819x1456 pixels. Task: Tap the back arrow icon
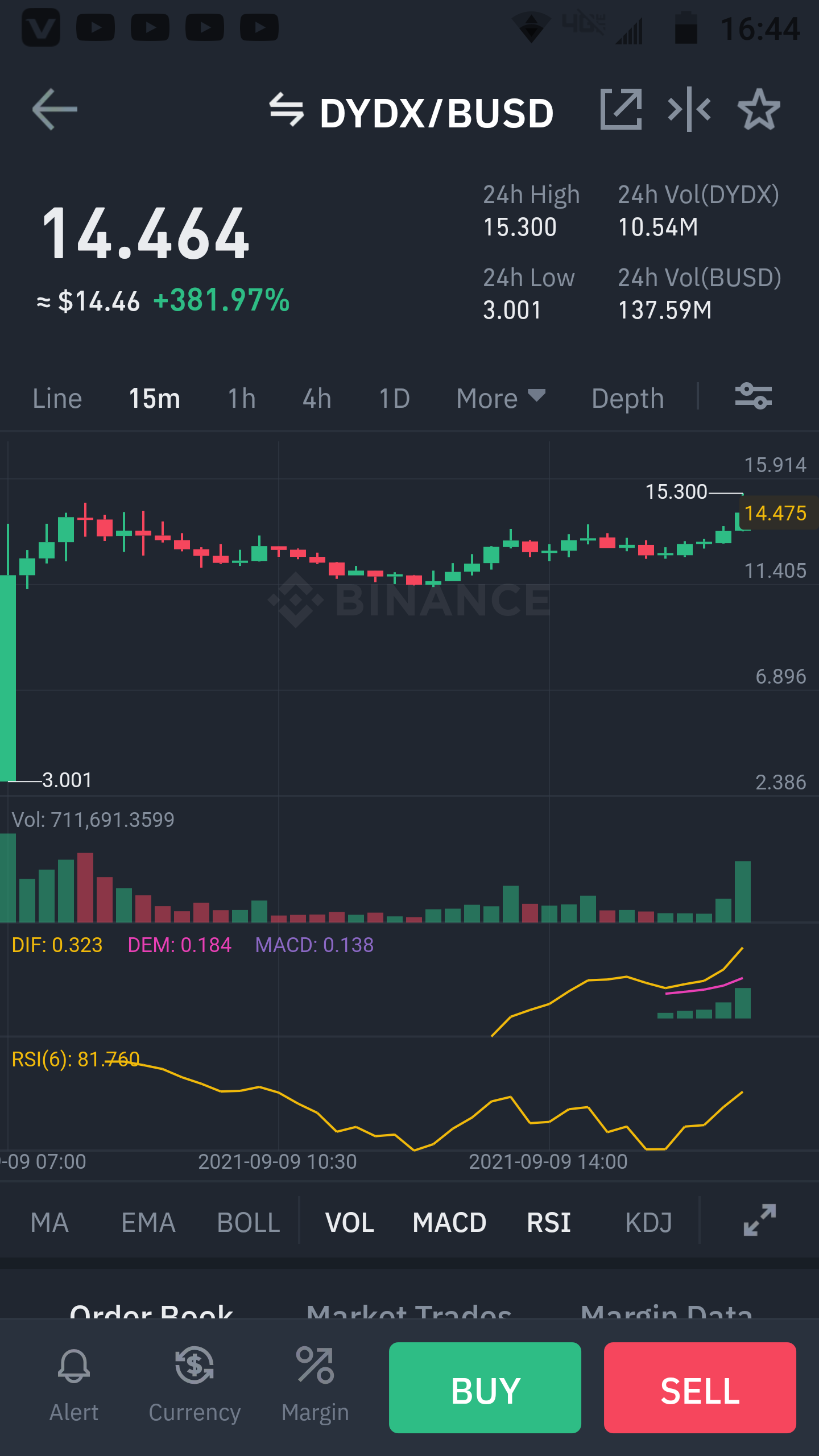(55, 109)
